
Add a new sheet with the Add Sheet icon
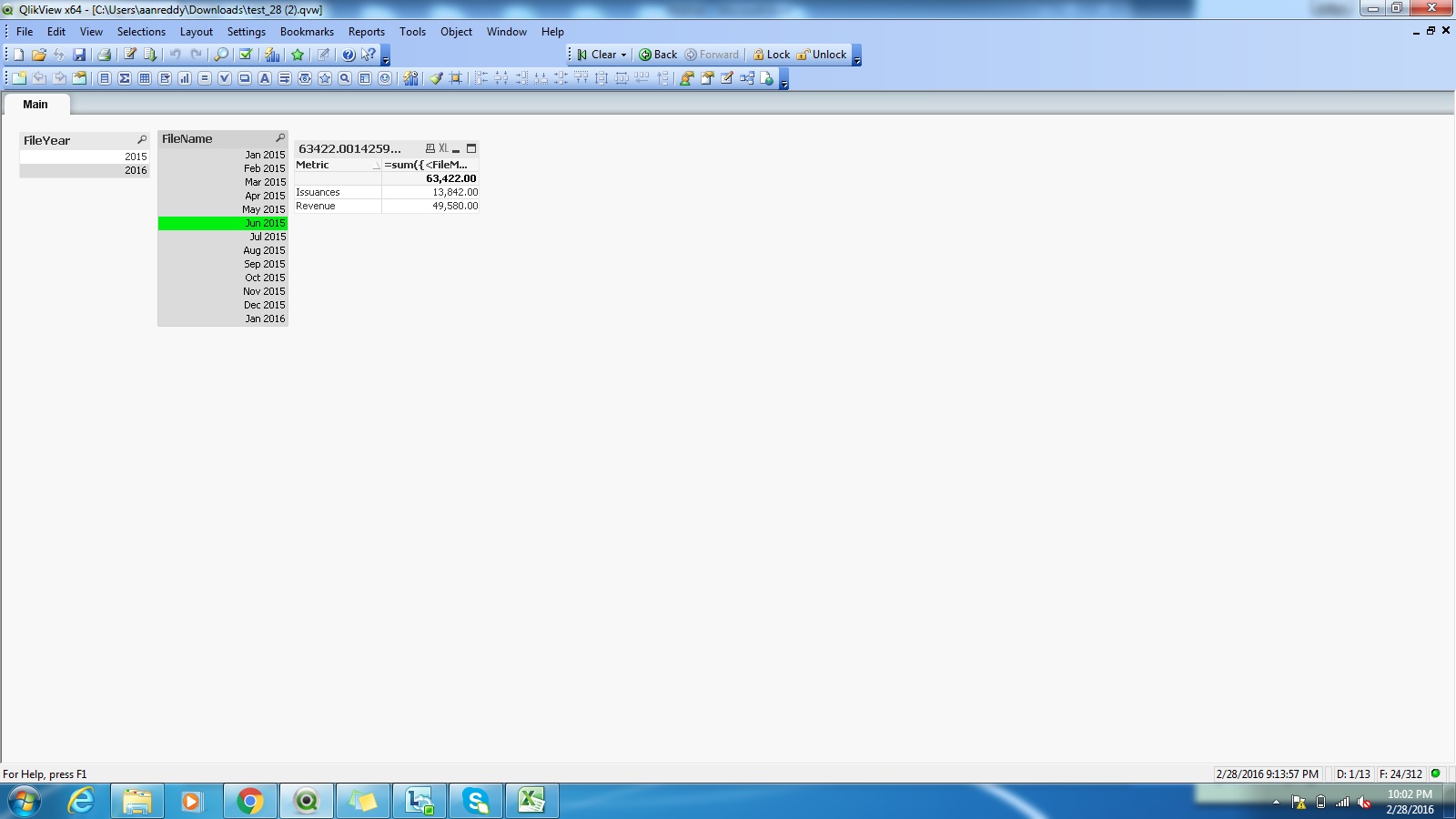19,78
